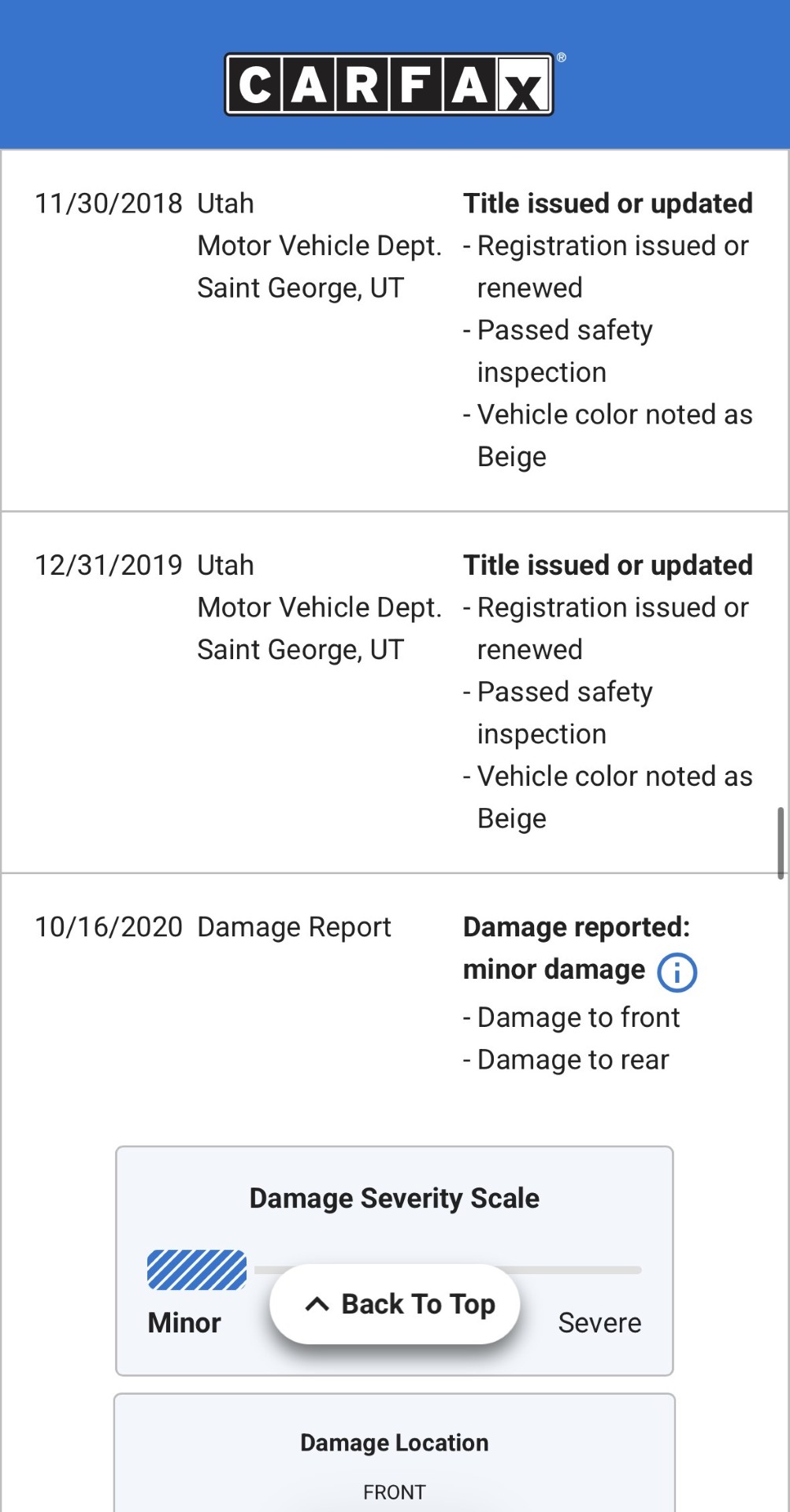Image resolution: width=790 pixels, height=1512 pixels.
Task: Select the striped Minor severity indicator
Action: click(197, 1269)
